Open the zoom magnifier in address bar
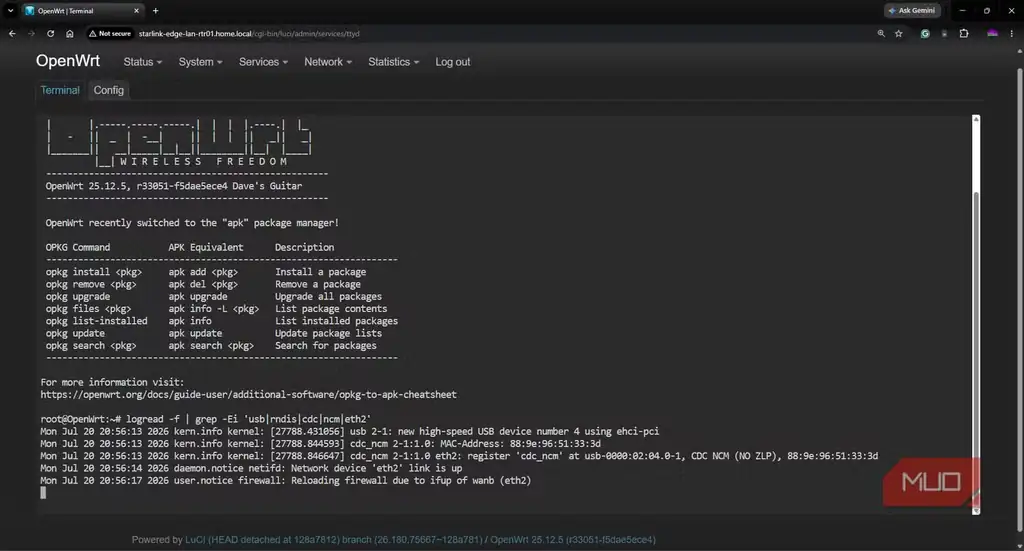This screenshot has height=551, width=1024. 881,33
